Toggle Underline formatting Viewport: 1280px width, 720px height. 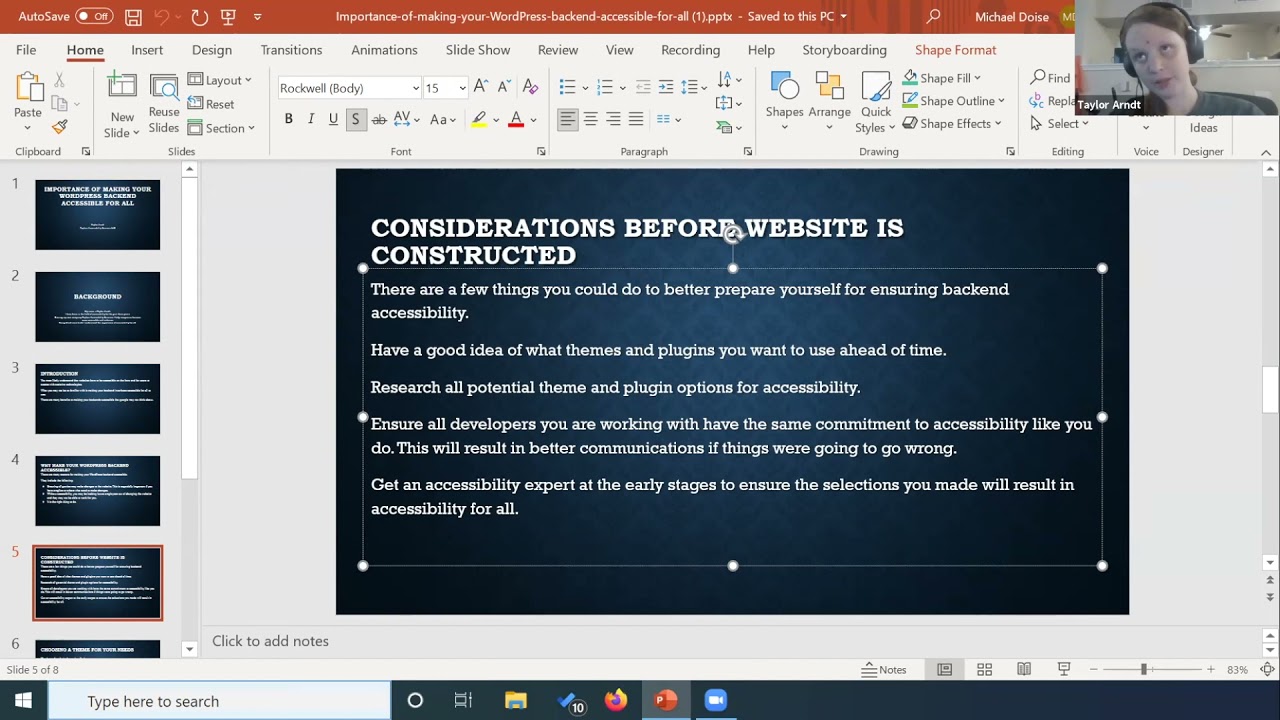tap(333, 119)
